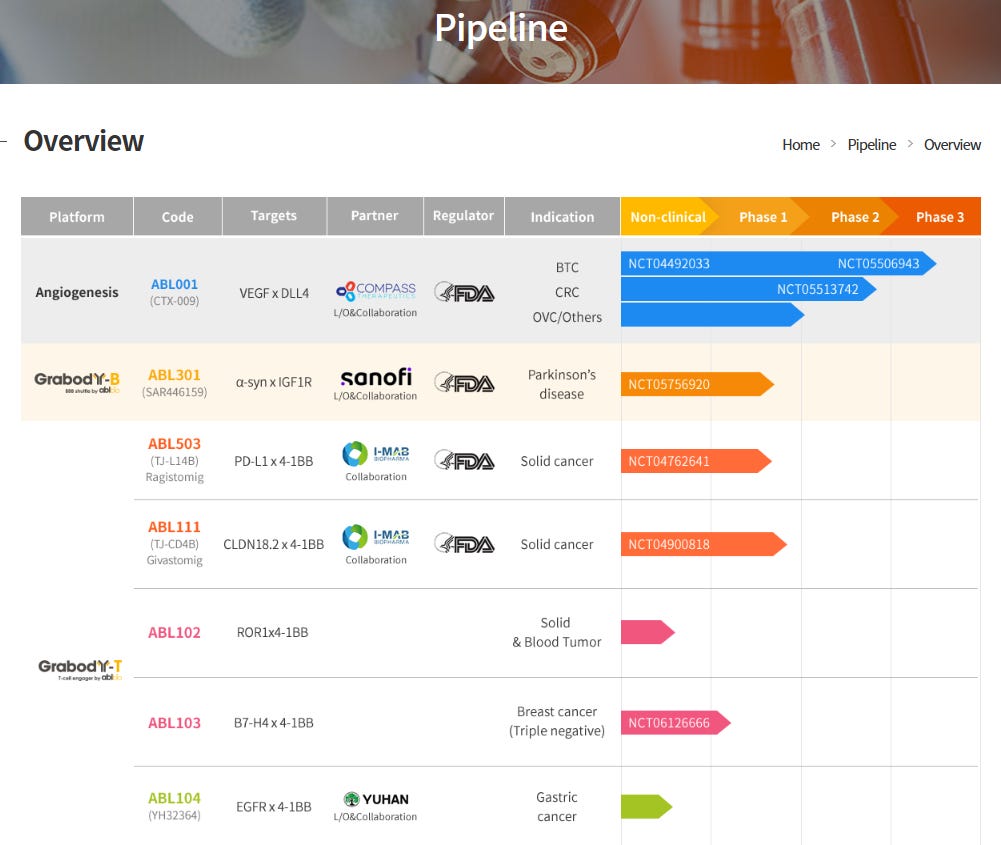Image resolution: width=1001 pixels, height=845 pixels.
Task: Click the I-MAB logo in the ABL503 row
Action: pos(375,453)
